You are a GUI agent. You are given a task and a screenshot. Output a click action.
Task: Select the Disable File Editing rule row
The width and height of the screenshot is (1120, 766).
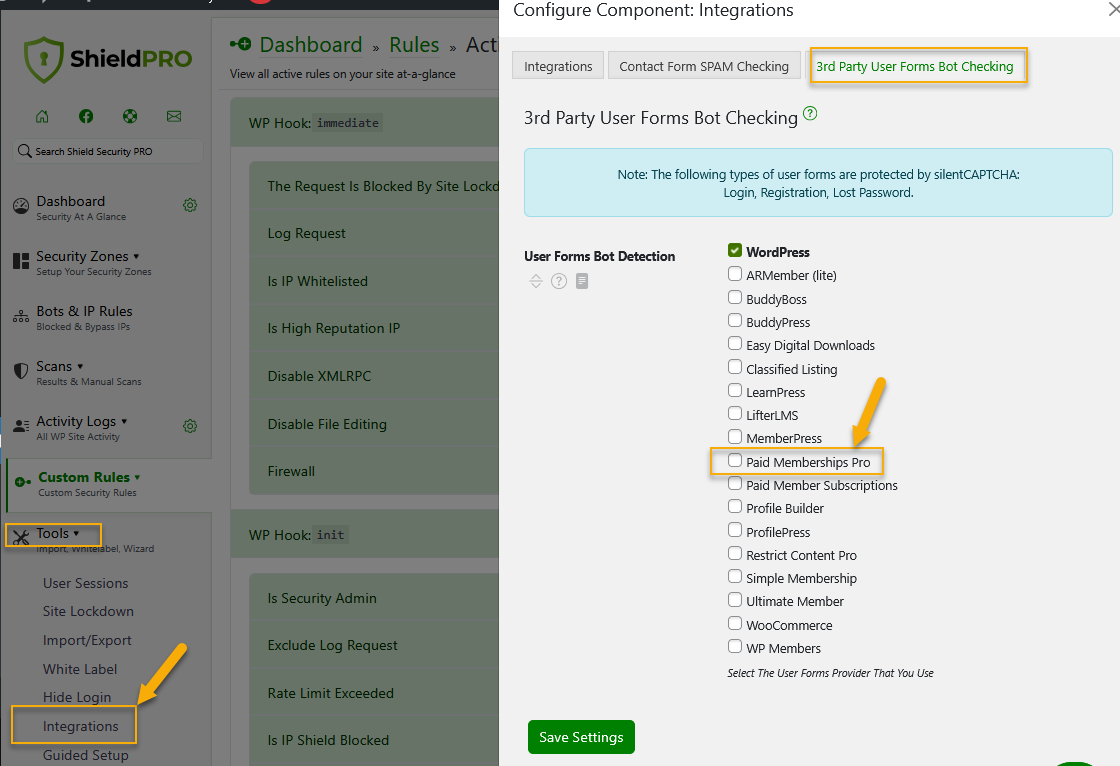click(x=374, y=424)
